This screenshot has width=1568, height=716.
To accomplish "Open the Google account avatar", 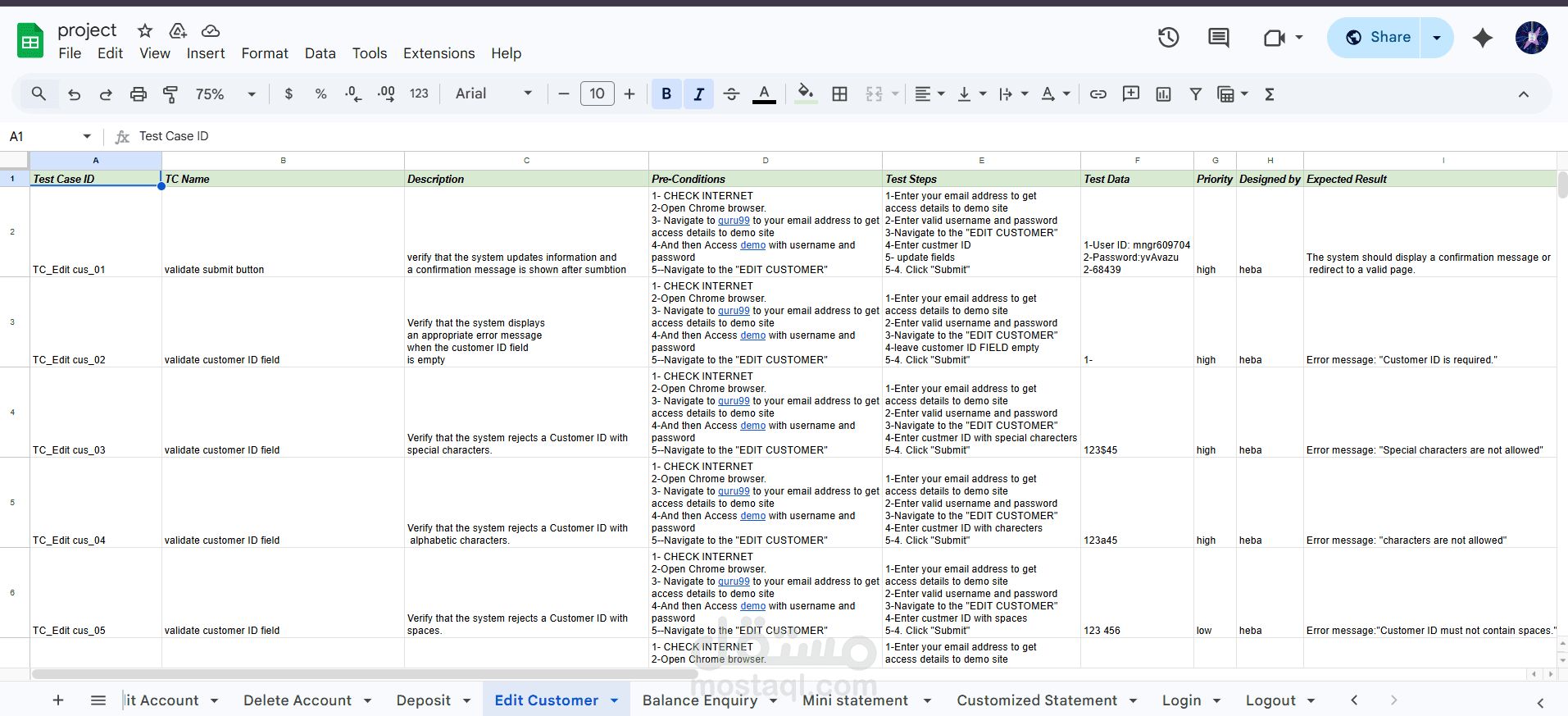I will pos(1531,38).
